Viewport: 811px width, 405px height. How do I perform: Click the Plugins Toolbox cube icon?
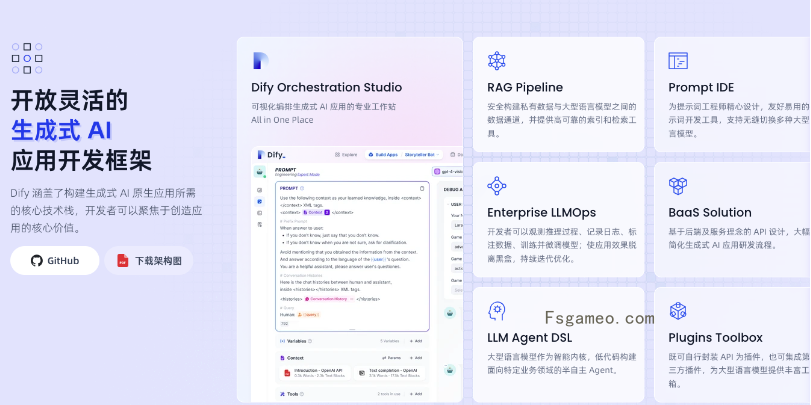click(678, 311)
